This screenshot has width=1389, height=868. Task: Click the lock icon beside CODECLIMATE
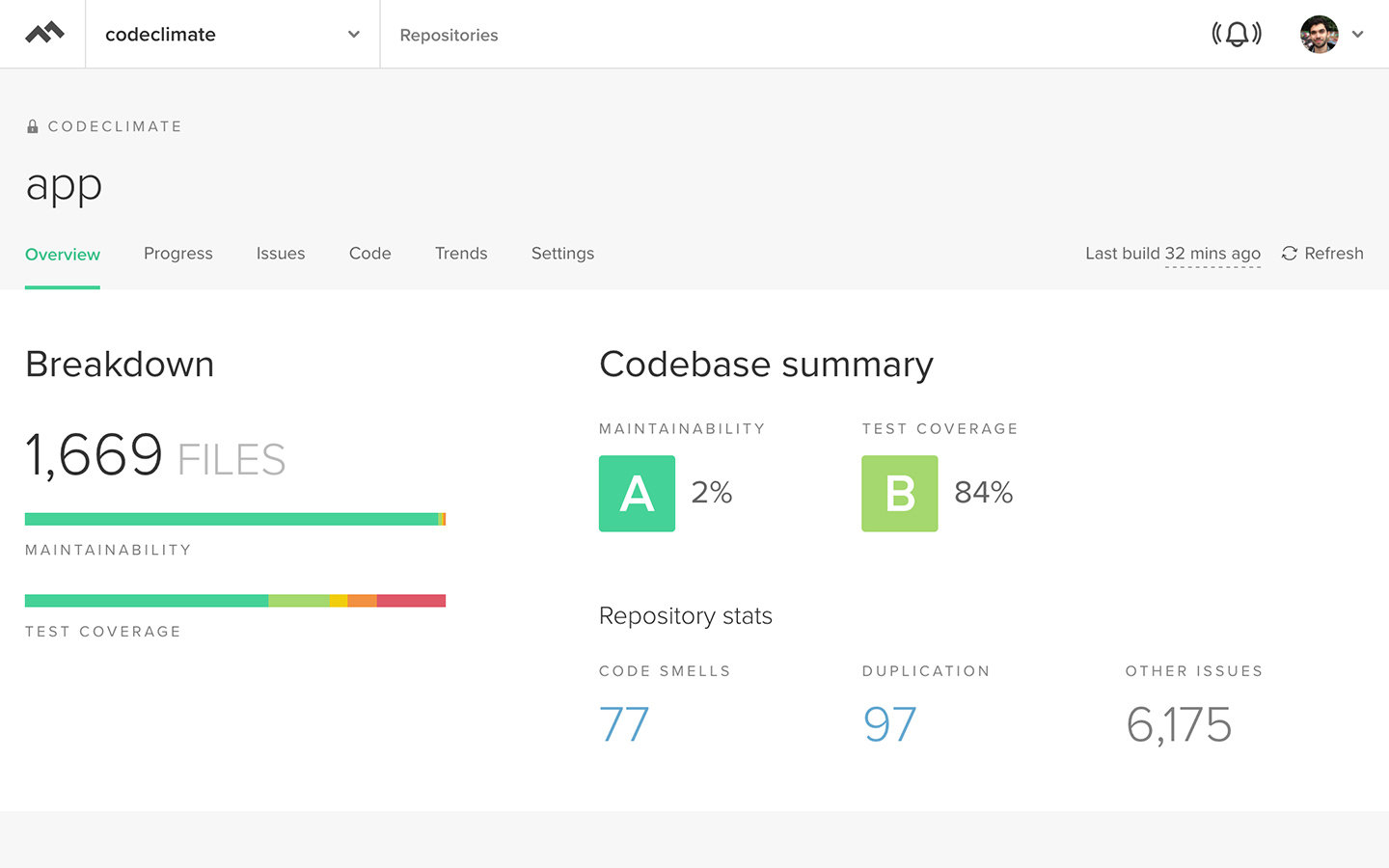click(32, 126)
